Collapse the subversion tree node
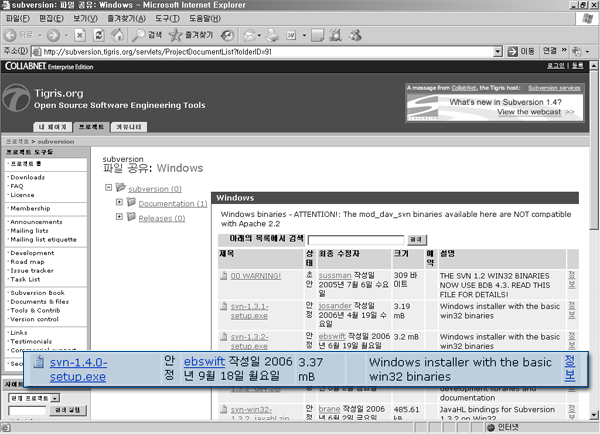 click(108, 187)
